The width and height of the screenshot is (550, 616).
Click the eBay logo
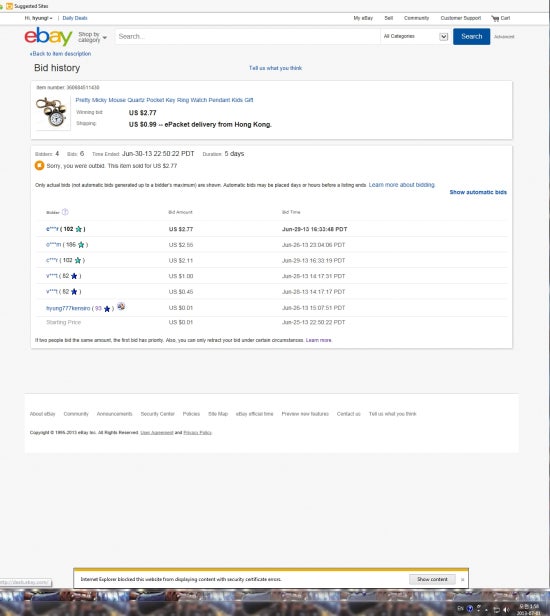click(48, 36)
